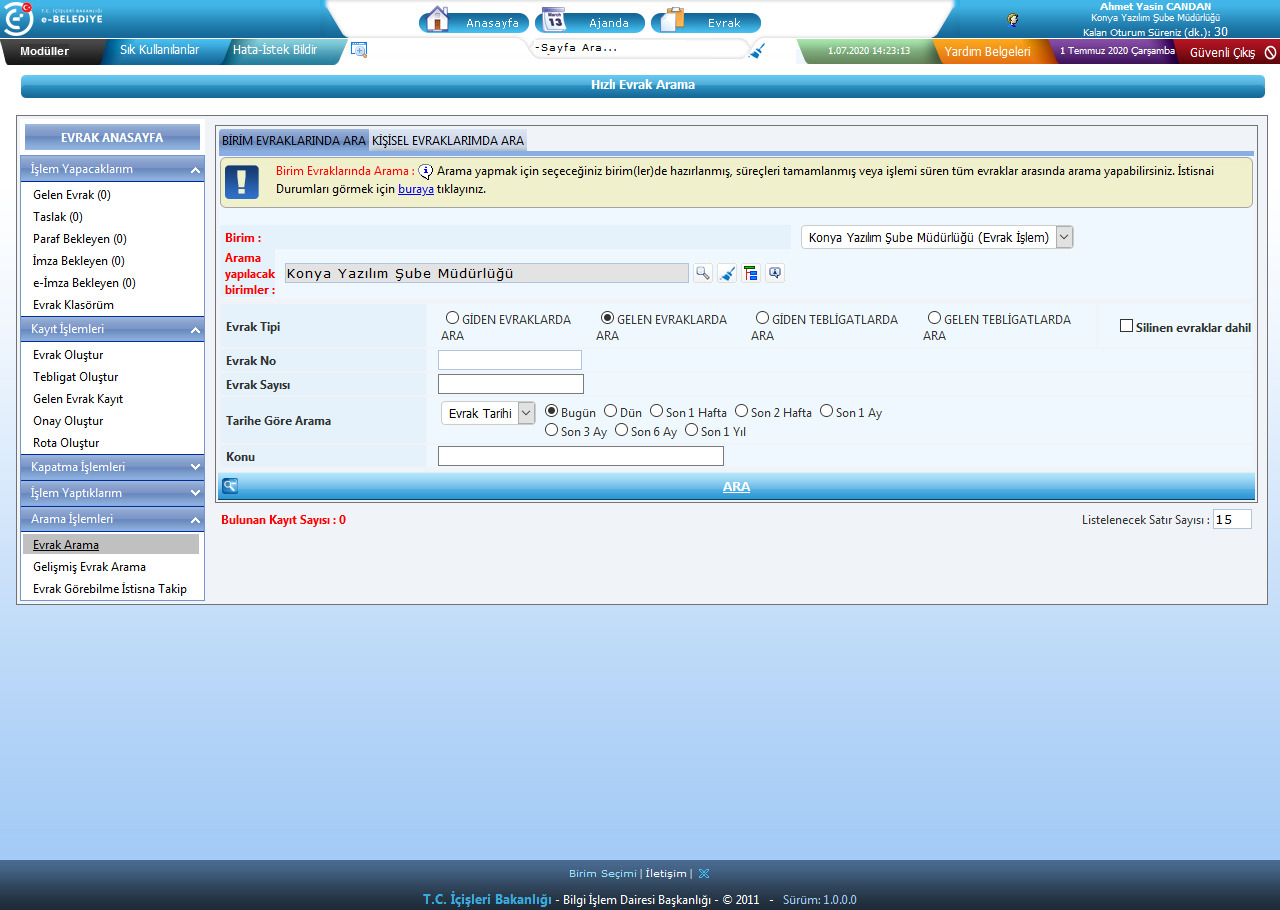This screenshot has width=1280, height=910.
Task: Choose the Son 1 Hafta date range
Action: [x=656, y=411]
